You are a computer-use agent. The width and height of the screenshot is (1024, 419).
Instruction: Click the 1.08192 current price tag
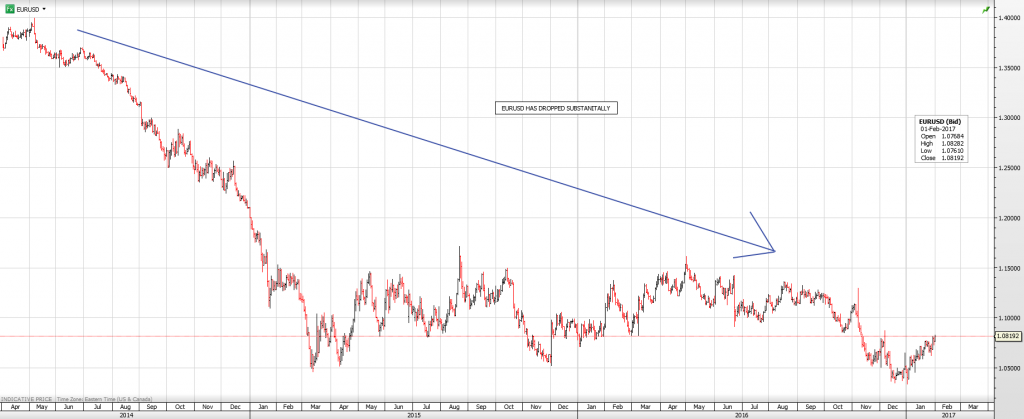pos(1007,337)
